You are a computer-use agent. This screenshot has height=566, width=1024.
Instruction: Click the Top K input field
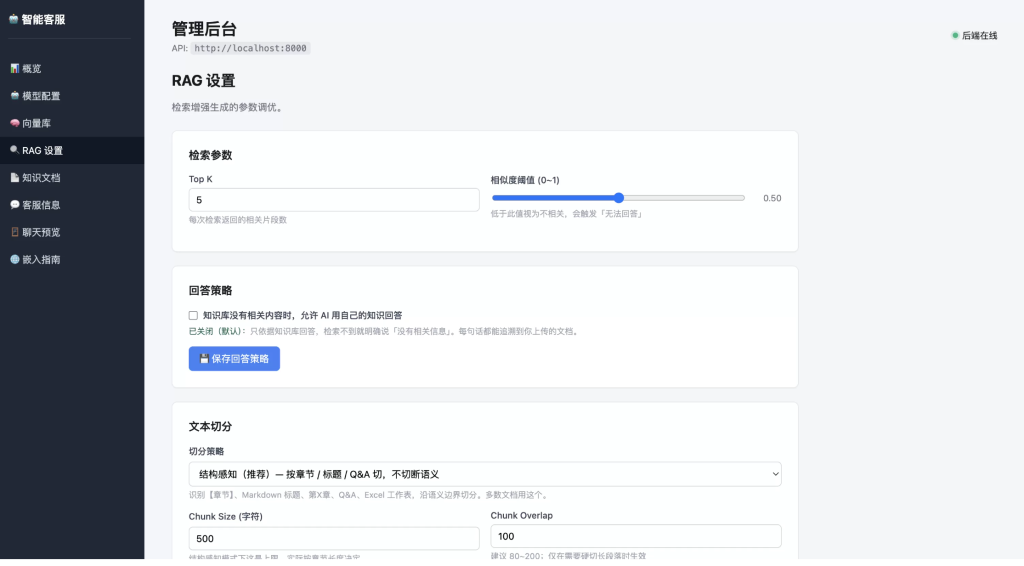pyautogui.click(x=334, y=200)
